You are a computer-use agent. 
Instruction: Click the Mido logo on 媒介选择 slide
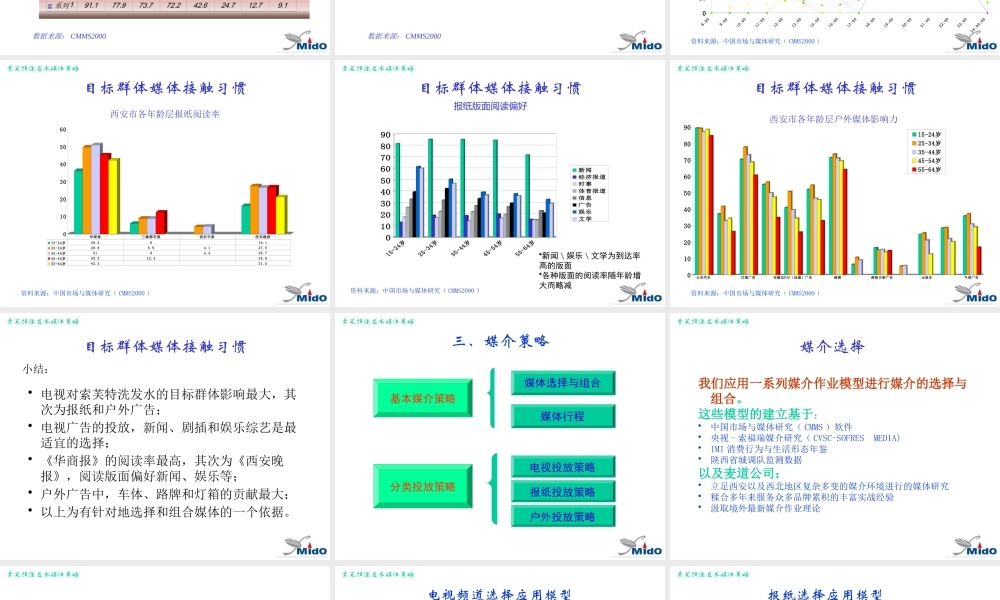(975, 546)
